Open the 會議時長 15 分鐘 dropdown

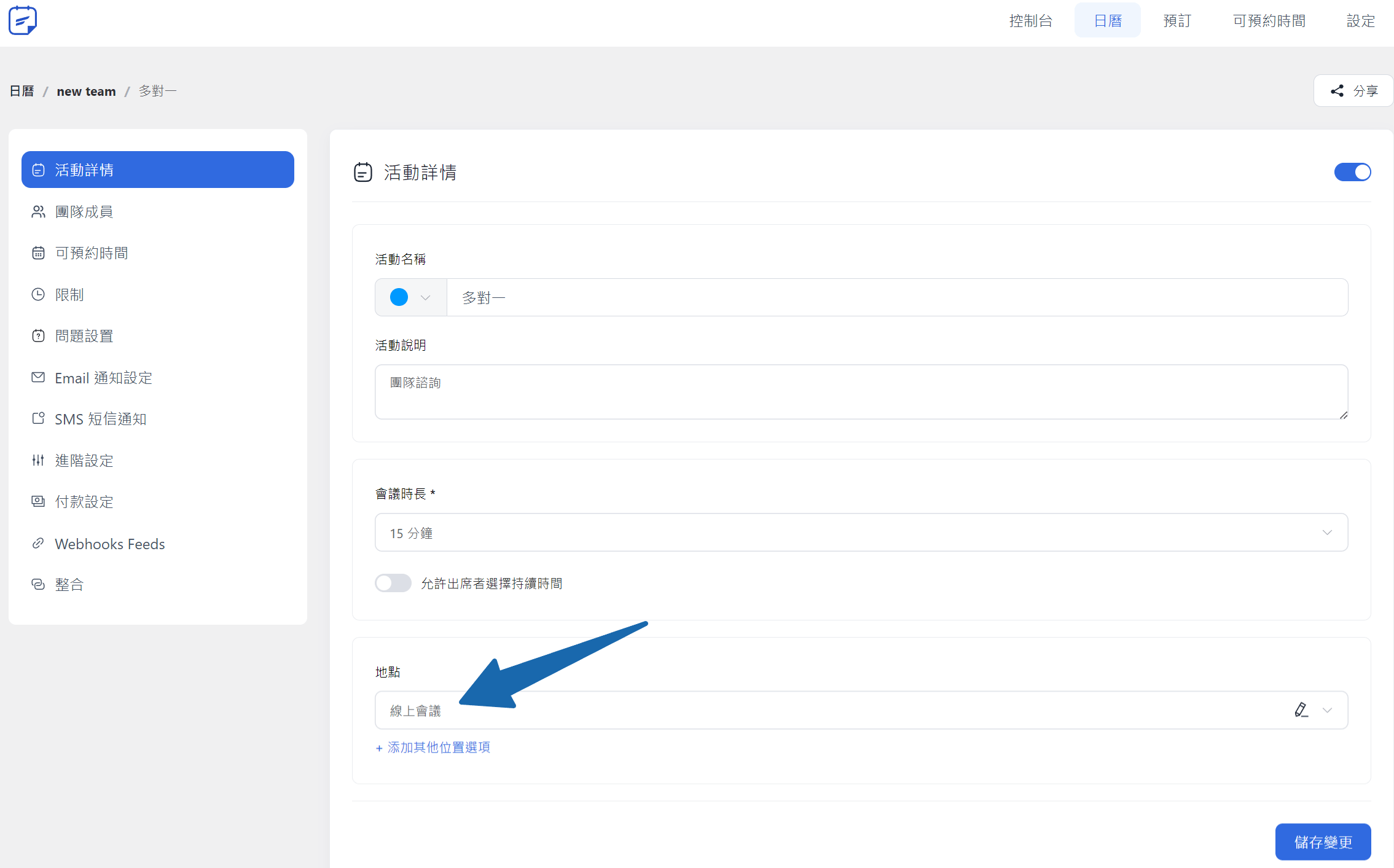pyautogui.click(x=861, y=533)
